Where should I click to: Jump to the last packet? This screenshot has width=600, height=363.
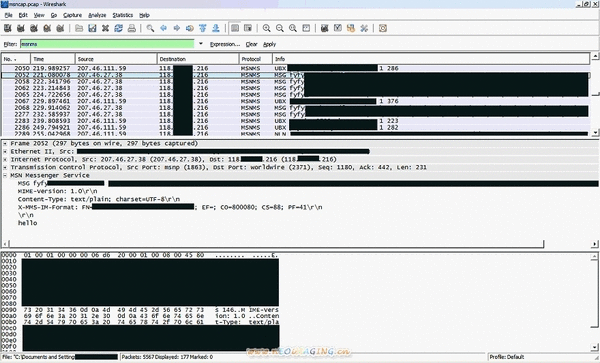[216, 28]
